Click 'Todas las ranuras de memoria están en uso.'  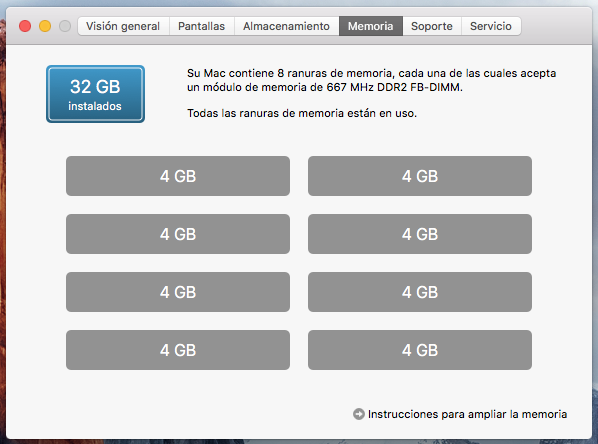[x=302, y=113]
